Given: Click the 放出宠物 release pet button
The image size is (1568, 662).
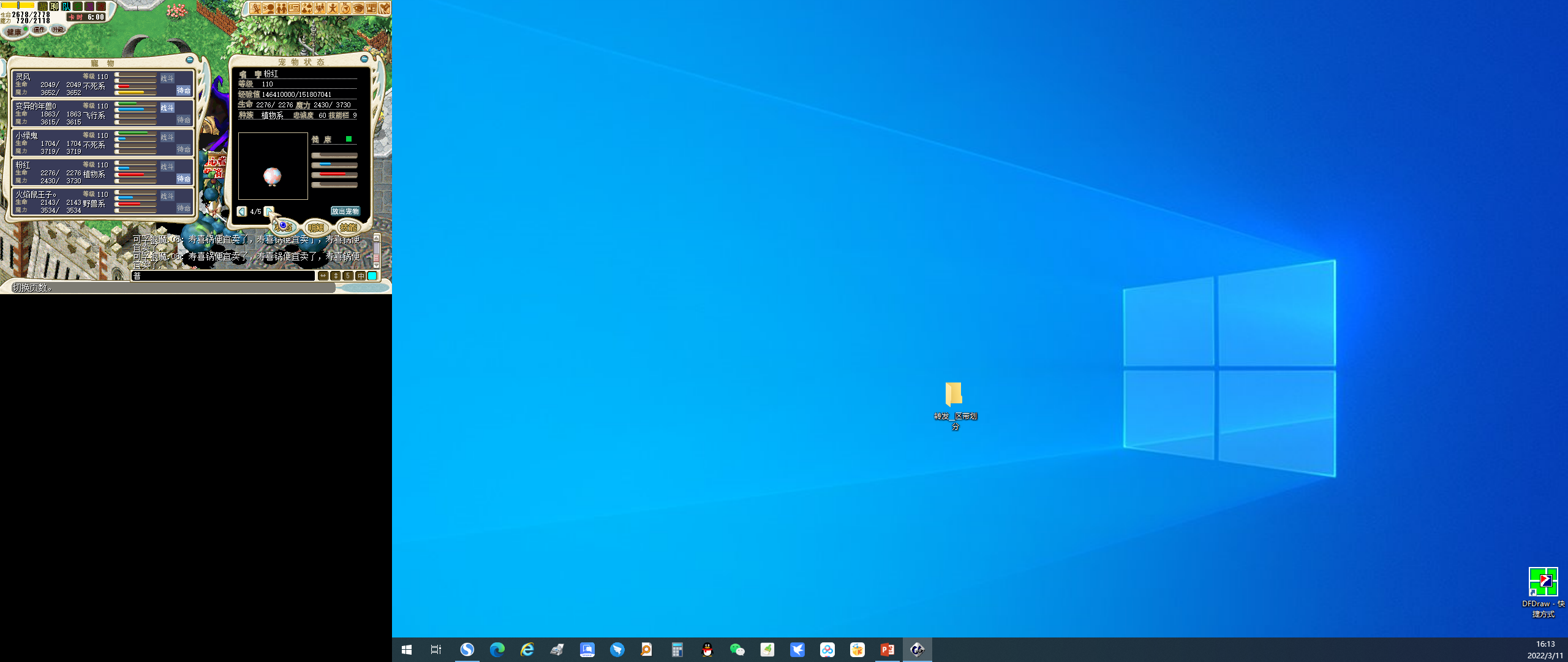Looking at the screenshot, I should [345, 211].
